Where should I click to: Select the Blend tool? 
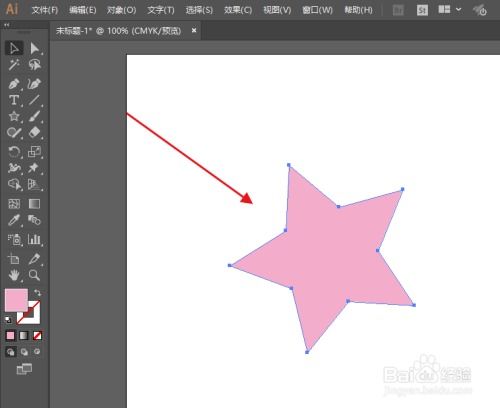[35, 220]
